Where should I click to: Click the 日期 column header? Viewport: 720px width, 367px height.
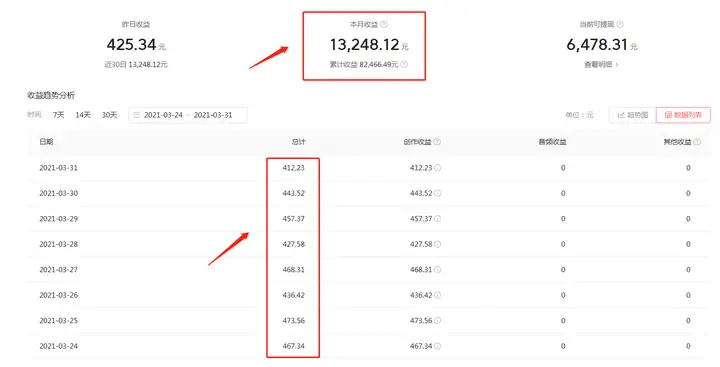(46, 142)
